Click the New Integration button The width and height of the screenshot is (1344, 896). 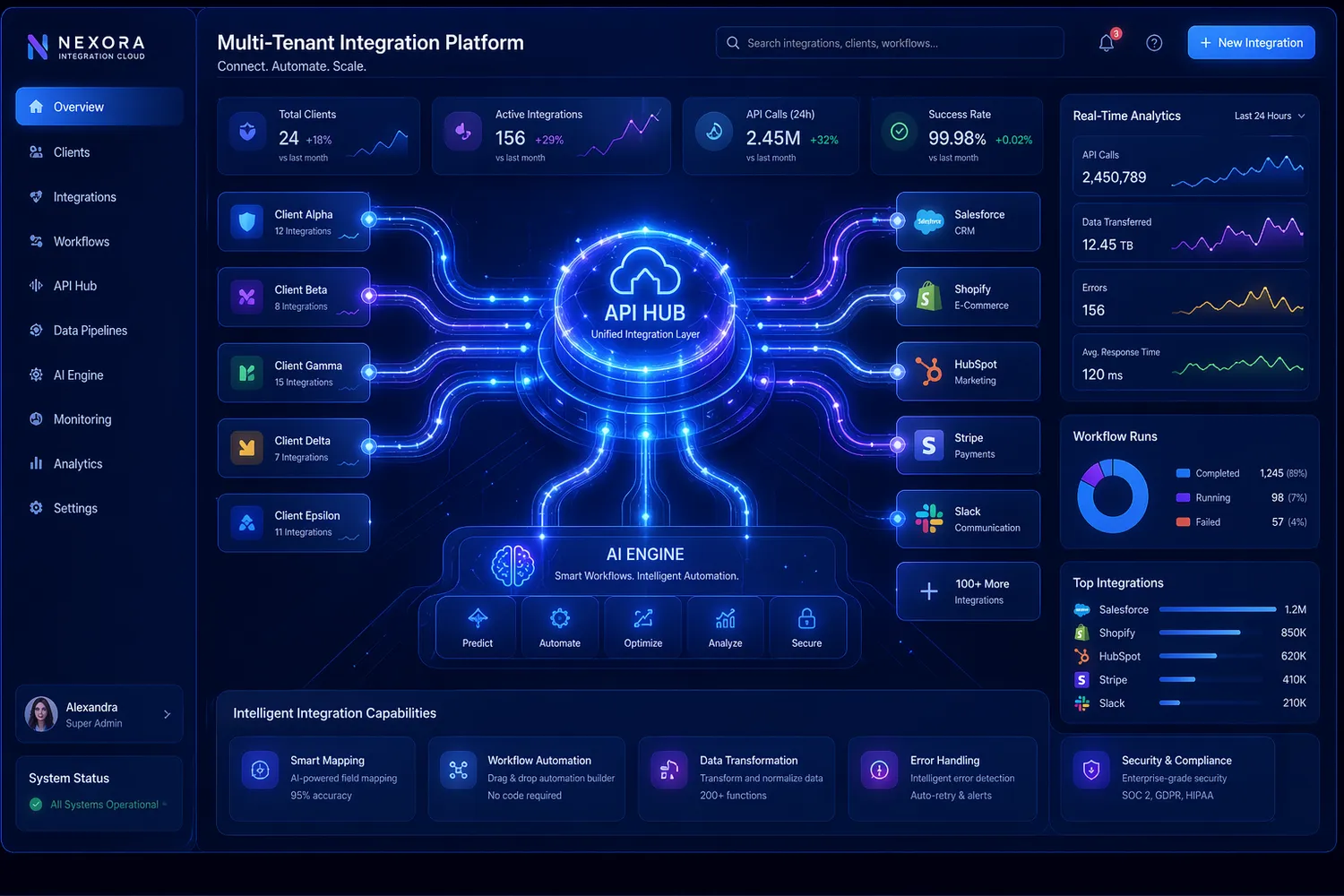tap(1252, 42)
